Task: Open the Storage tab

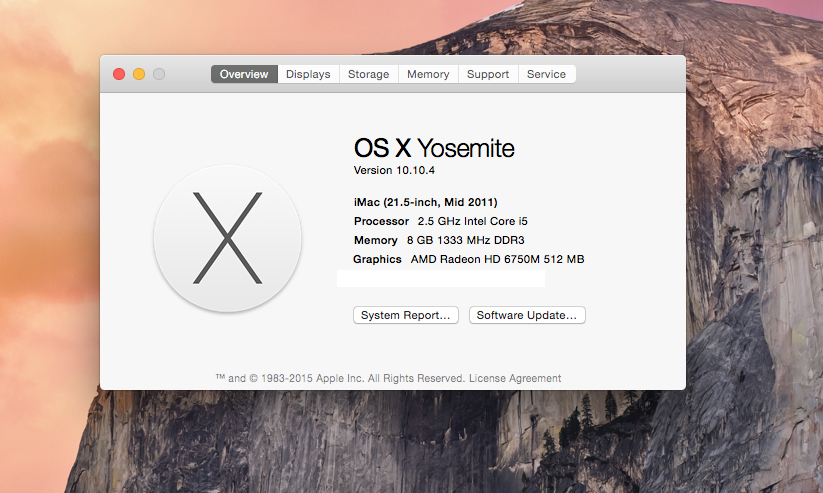Action: (368, 74)
